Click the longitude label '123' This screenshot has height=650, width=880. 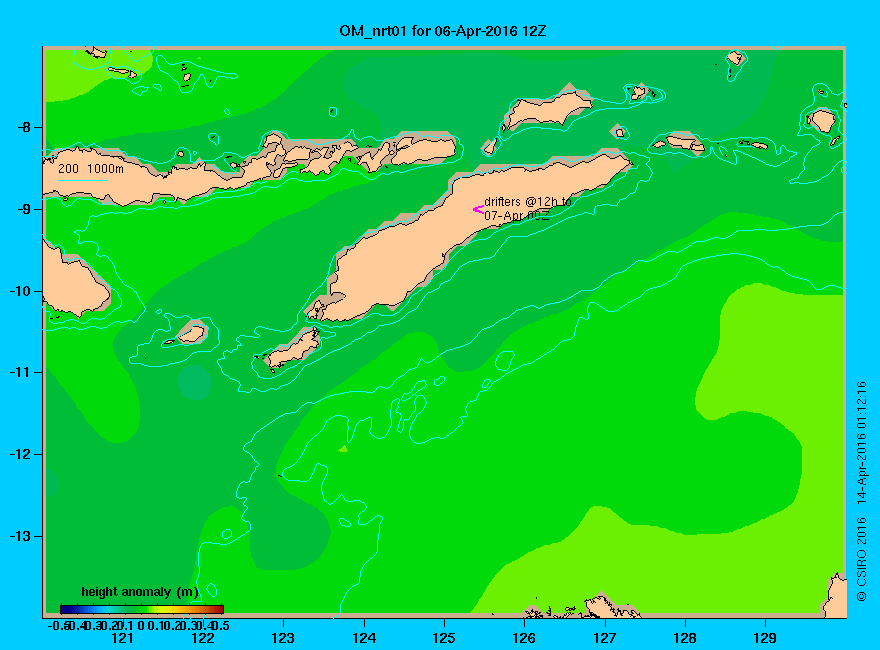(283, 638)
